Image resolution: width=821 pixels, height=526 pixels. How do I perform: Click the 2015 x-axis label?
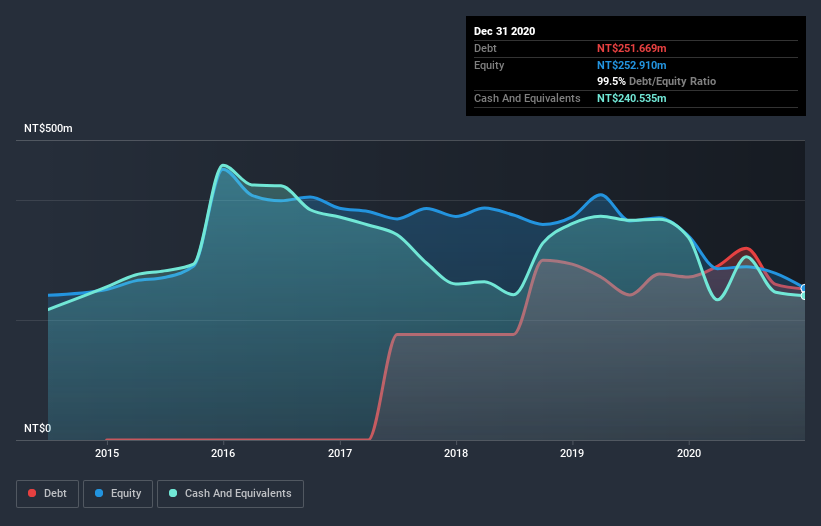click(107, 453)
